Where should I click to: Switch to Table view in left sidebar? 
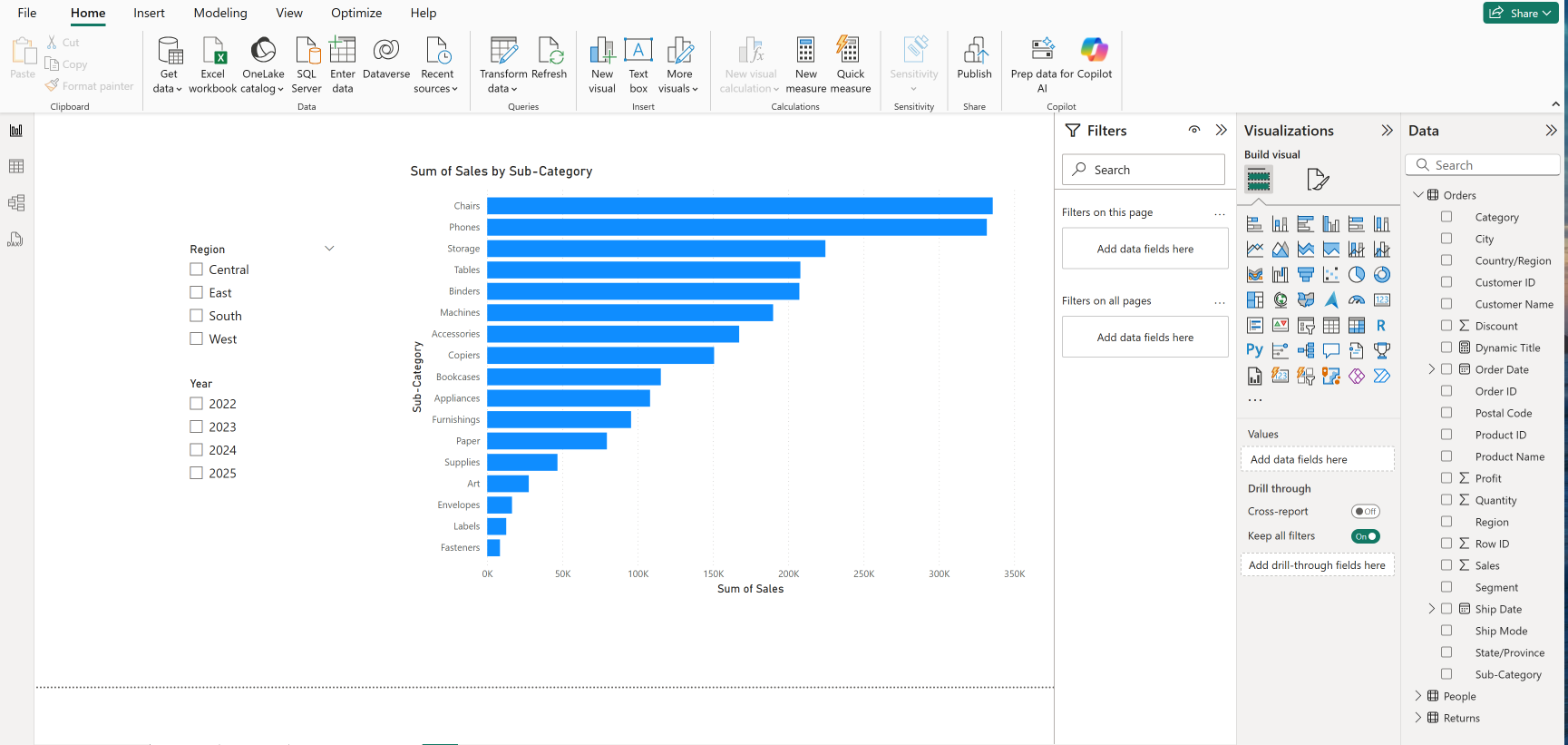(16, 167)
